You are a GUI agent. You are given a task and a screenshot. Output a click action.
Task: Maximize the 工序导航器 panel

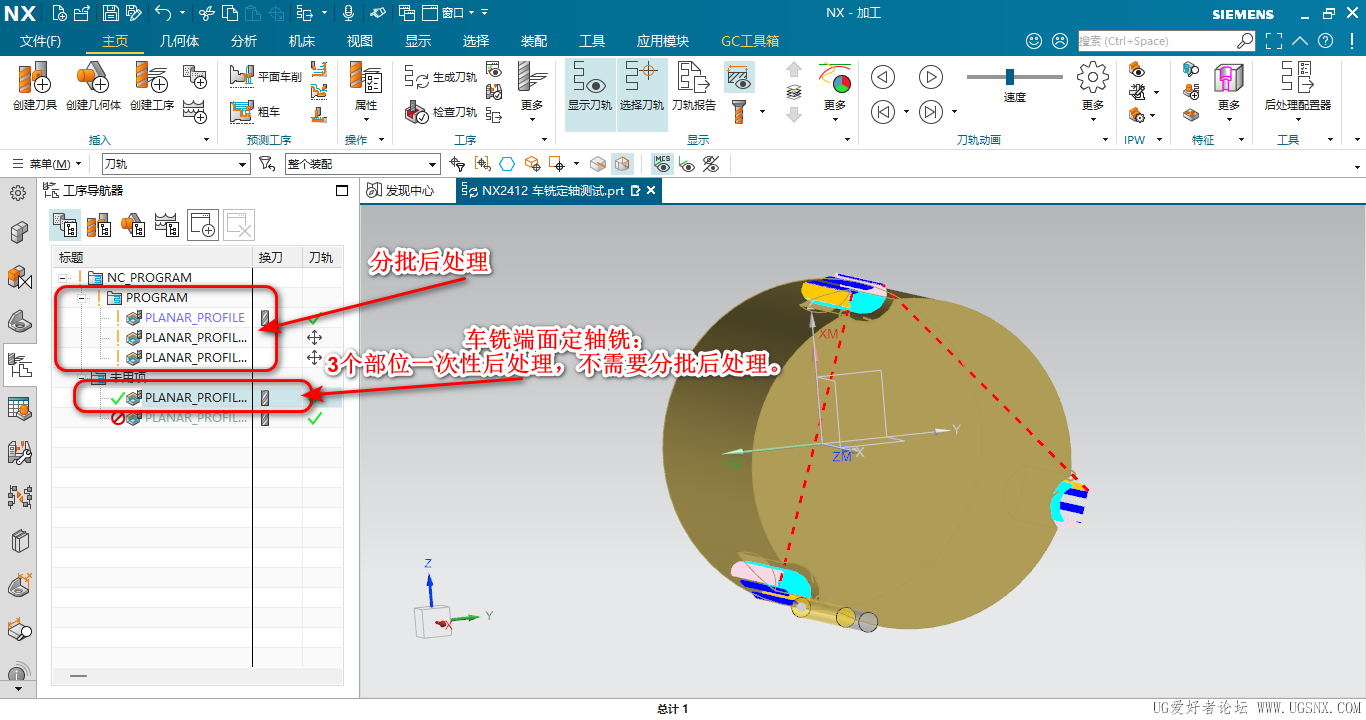click(342, 190)
